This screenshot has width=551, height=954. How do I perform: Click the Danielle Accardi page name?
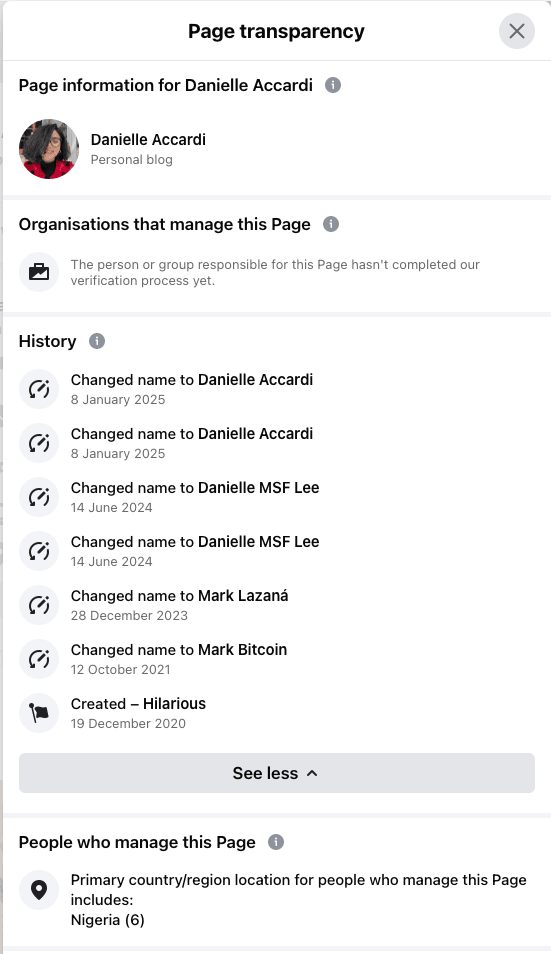148,139
